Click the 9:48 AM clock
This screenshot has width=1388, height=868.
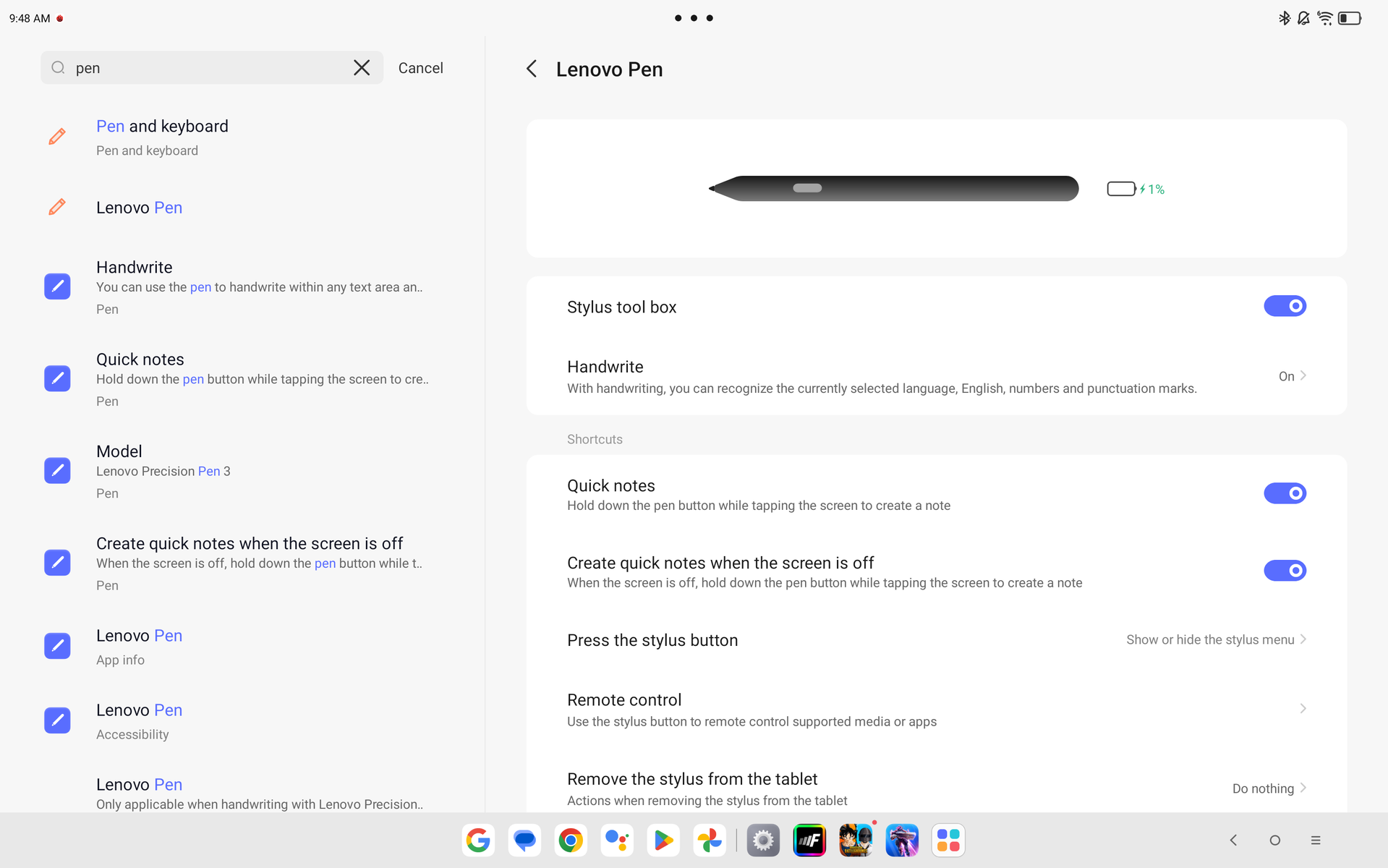click(30, 18)
